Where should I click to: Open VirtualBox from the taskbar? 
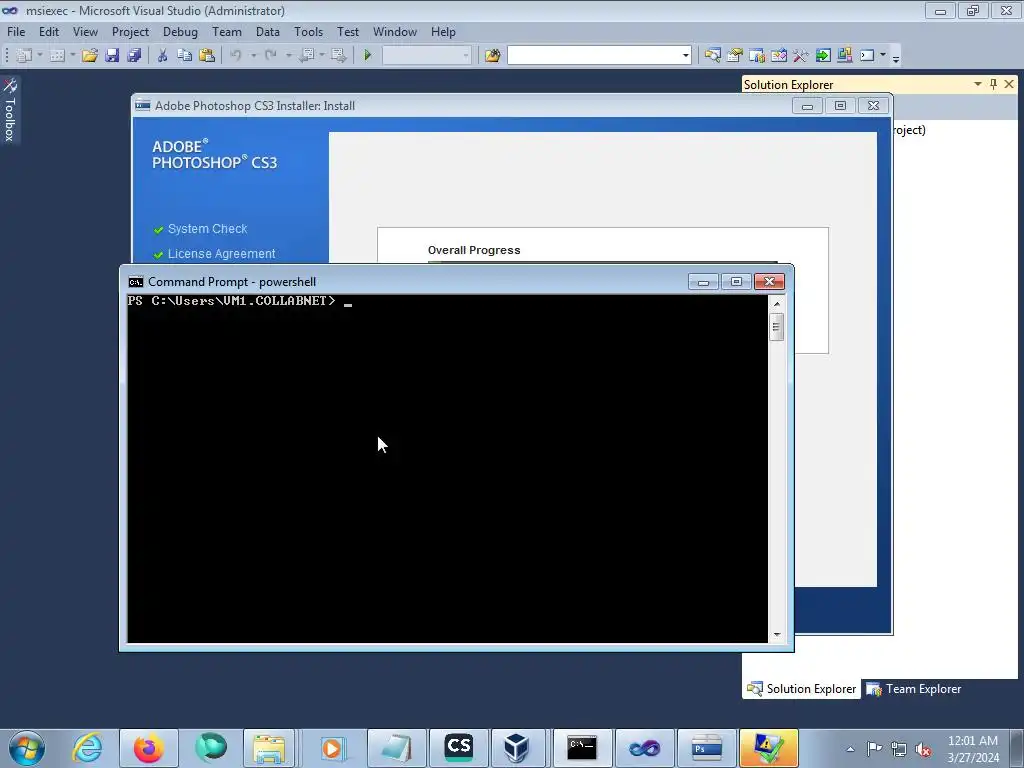[x=516, y=748]
